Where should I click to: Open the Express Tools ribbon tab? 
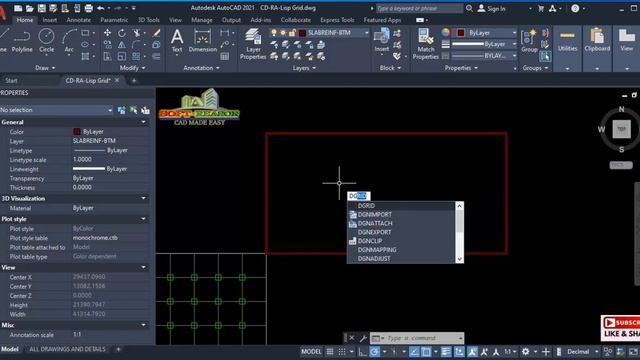click(337, 20)
